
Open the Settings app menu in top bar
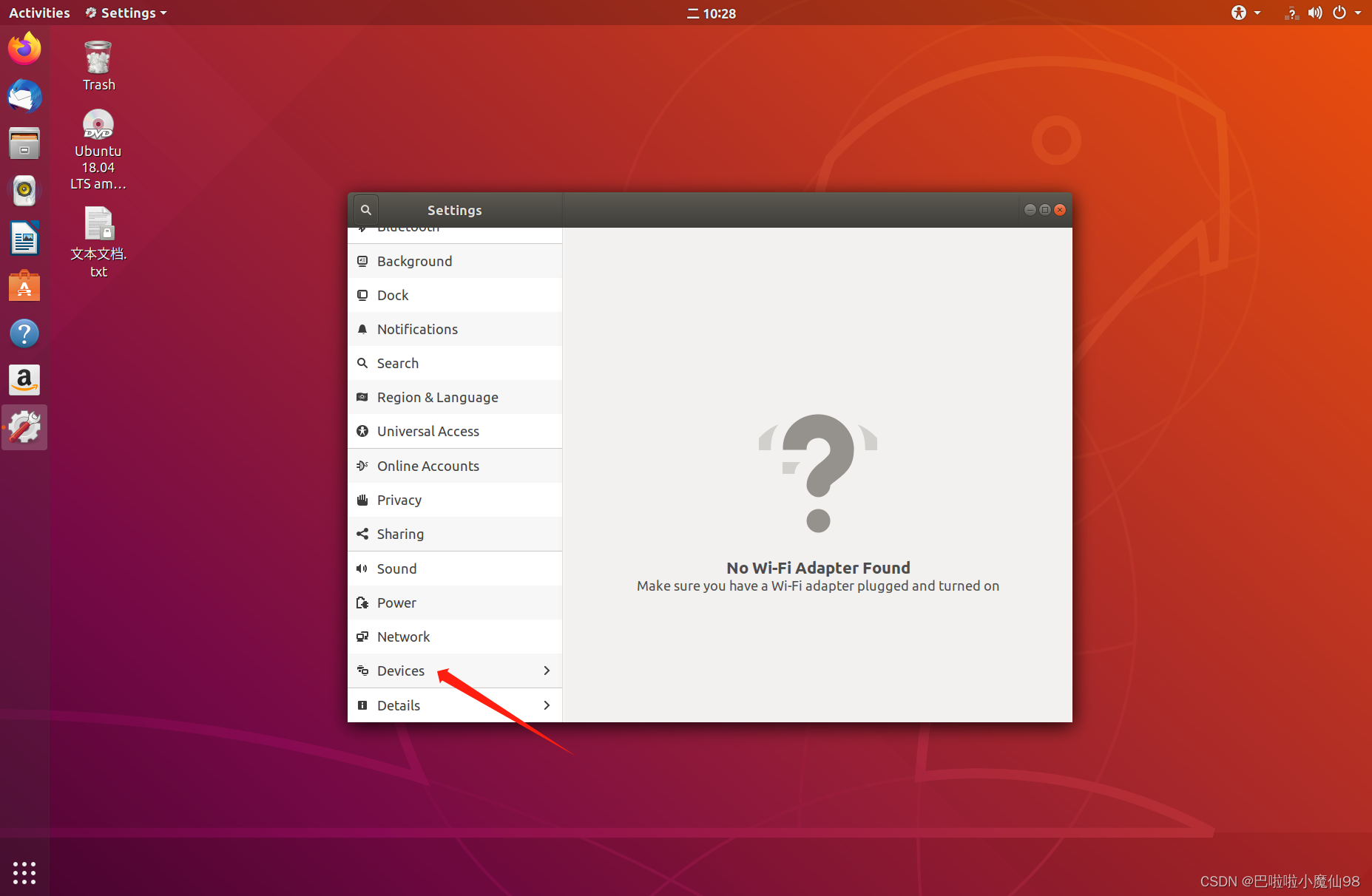125,13
